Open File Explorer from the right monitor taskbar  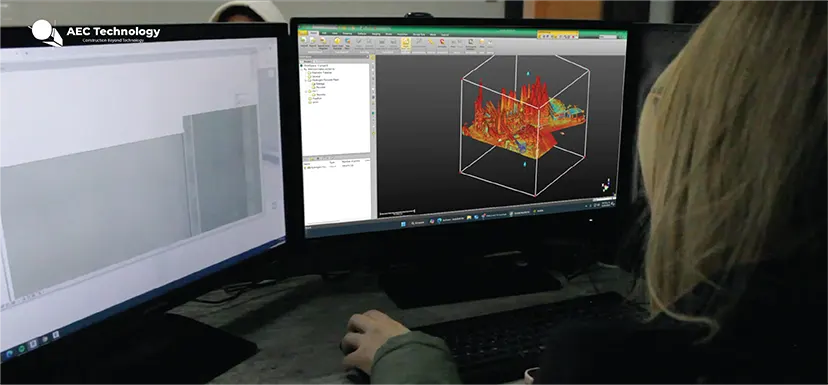[469, 217]
